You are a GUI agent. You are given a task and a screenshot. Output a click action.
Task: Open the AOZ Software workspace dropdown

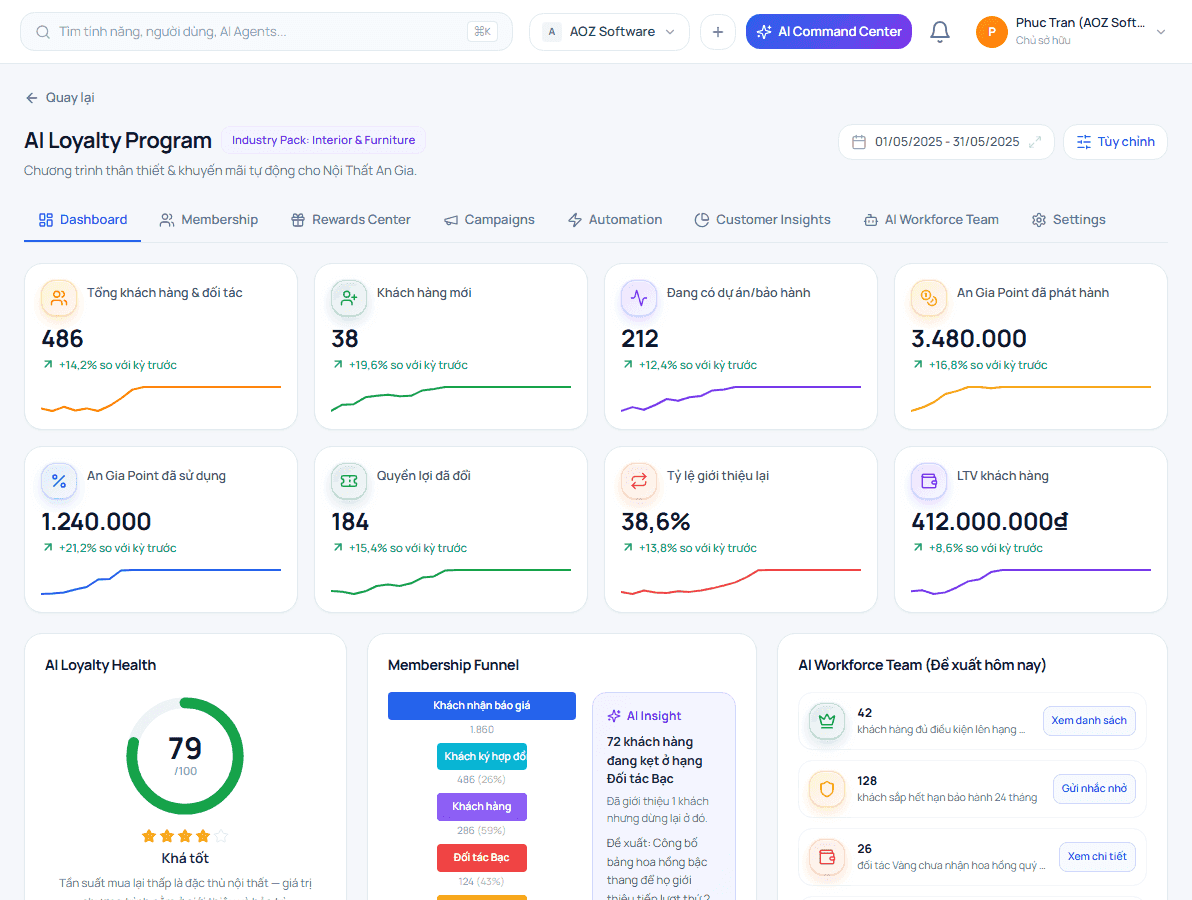(609, 32)
